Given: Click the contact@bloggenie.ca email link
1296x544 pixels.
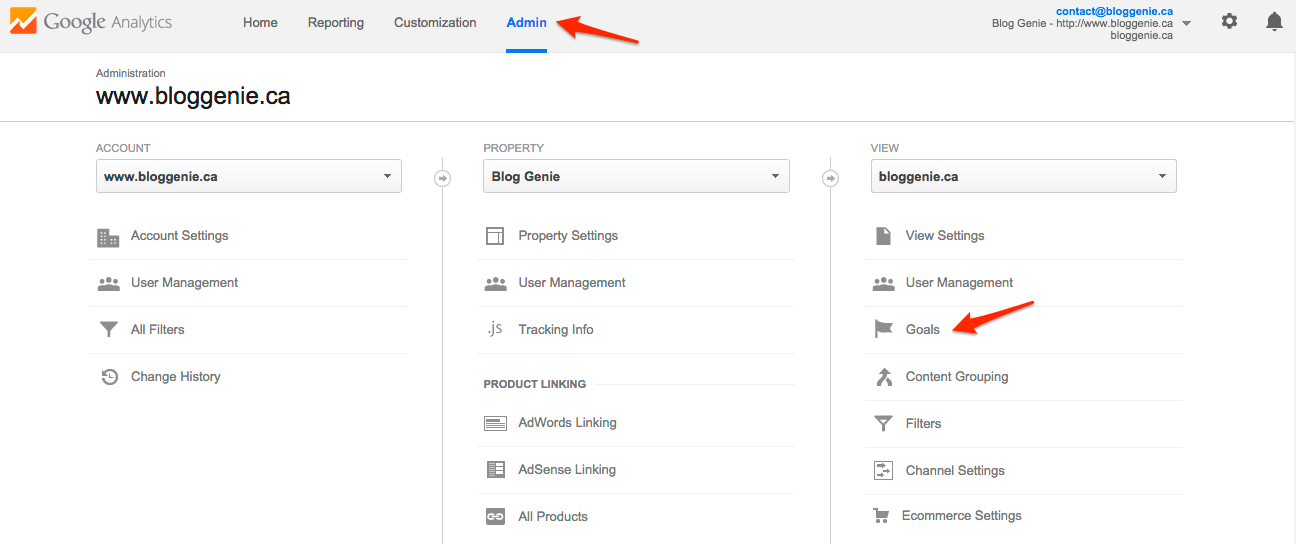Looking at the screenshot, I should (x=1114, y=11).
